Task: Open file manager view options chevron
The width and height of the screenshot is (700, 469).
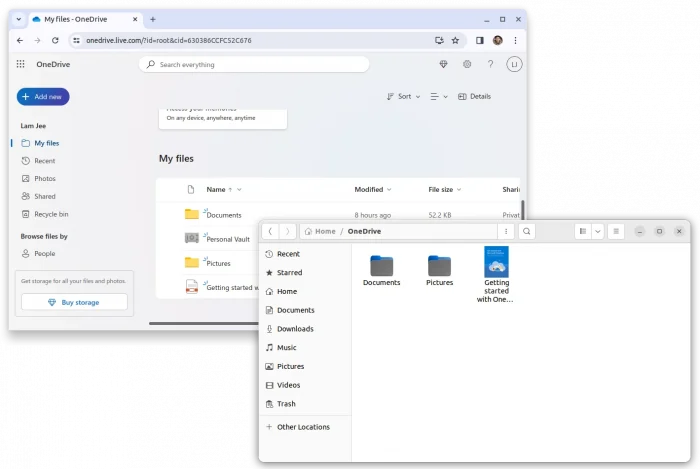Action: click(x=598, y=231)
